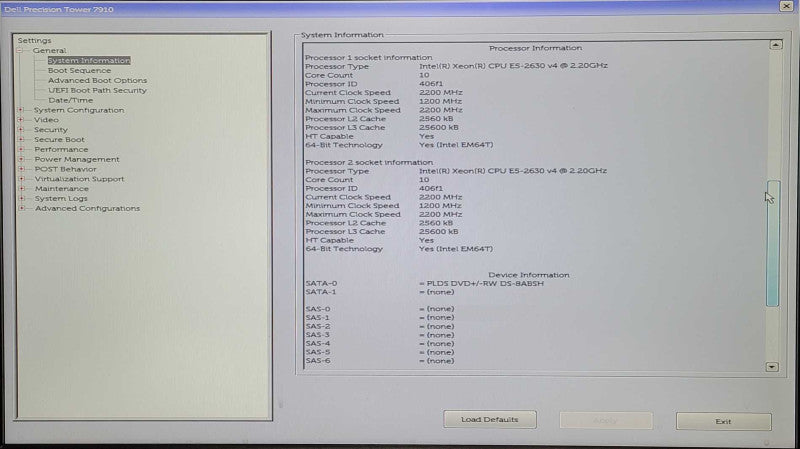Image resolution: width=800 pixels, height=449 pixels.
Task: Expand the Virtualization Support node
Action: point(21,179)
